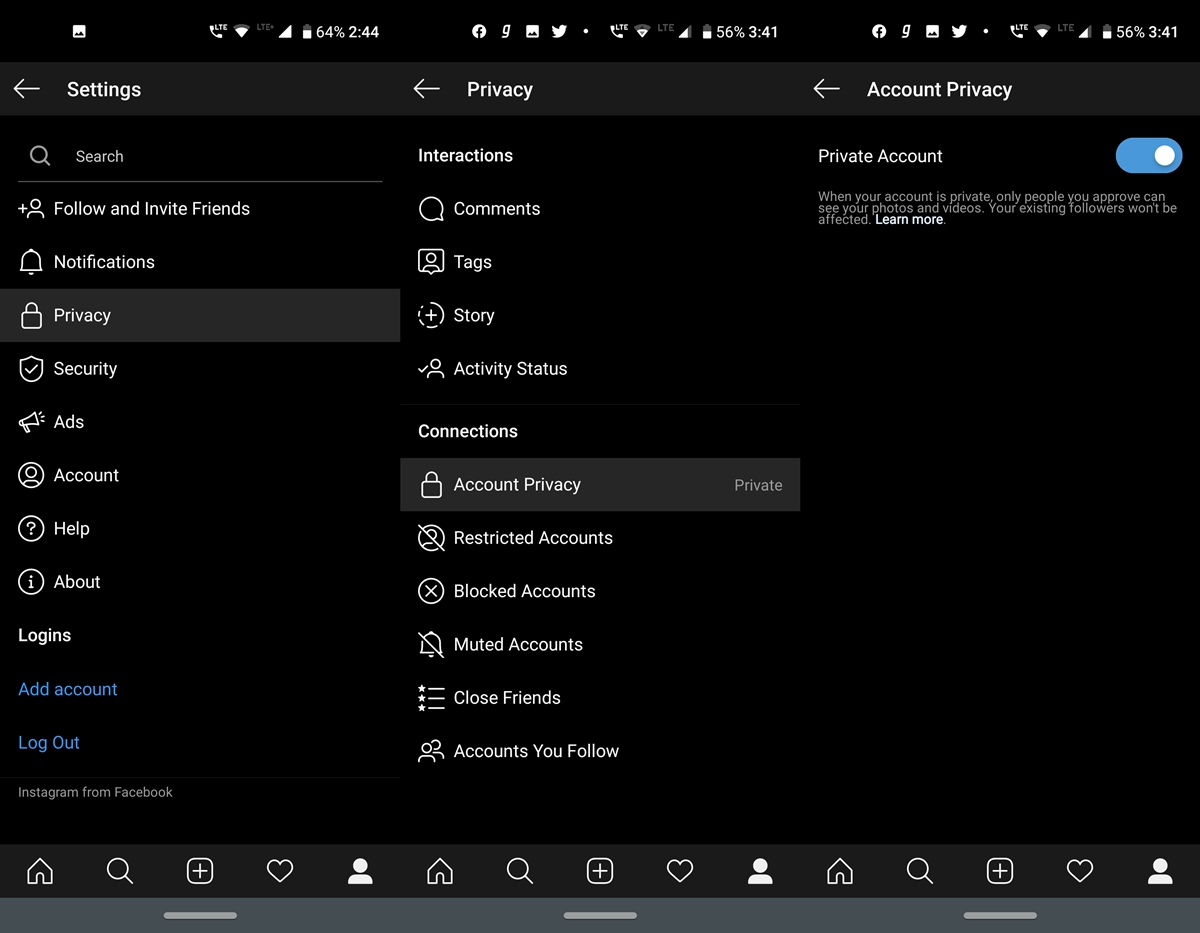Click the Story dashed-circle plus icon
Image resolution: width=1200 pixels, height=933 pixels.
tap(431, 315)
